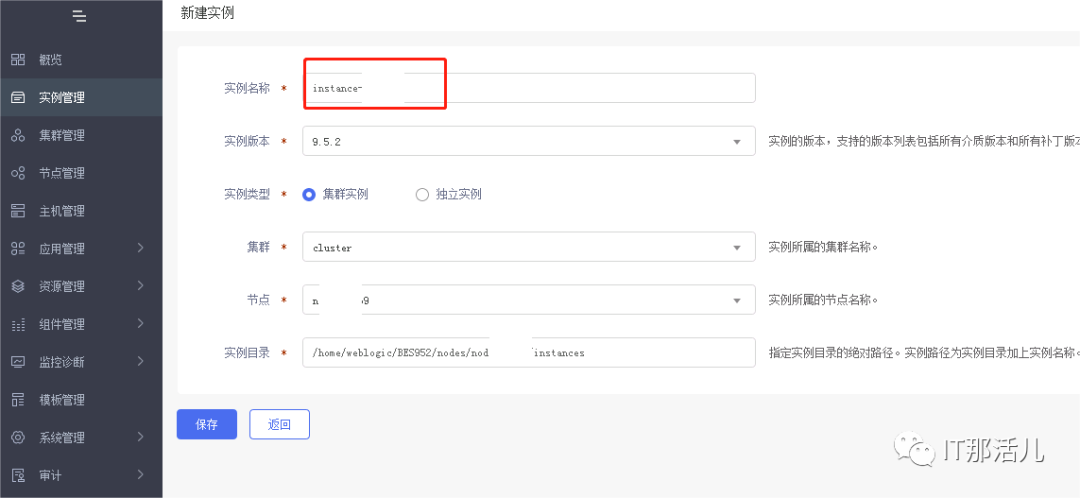1080x498 pixels.
Task: Open the 实例版本 9.5.2 dropdown
Action: tap(528, 141)
